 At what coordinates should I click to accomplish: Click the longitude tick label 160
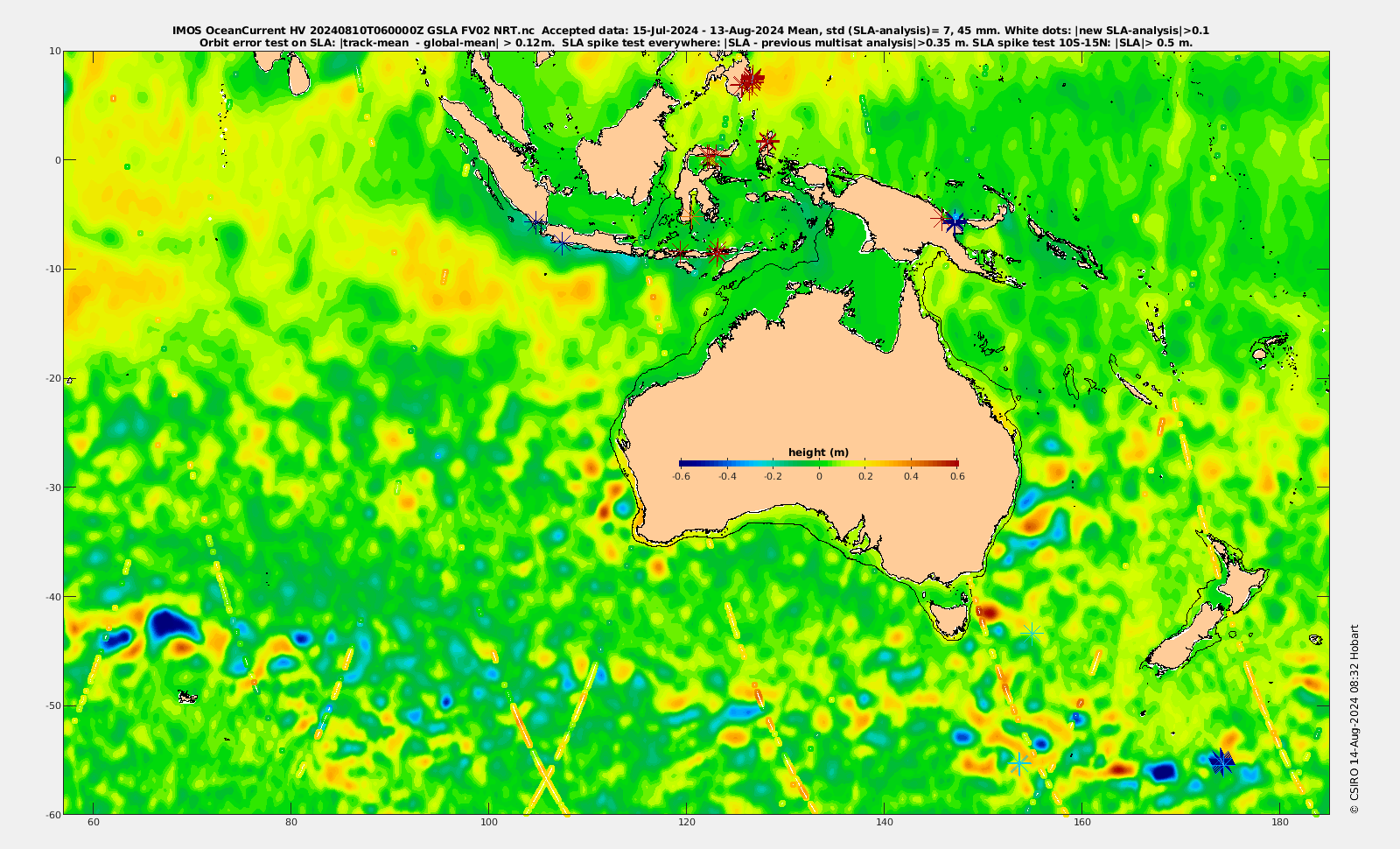click(1082, 823)
